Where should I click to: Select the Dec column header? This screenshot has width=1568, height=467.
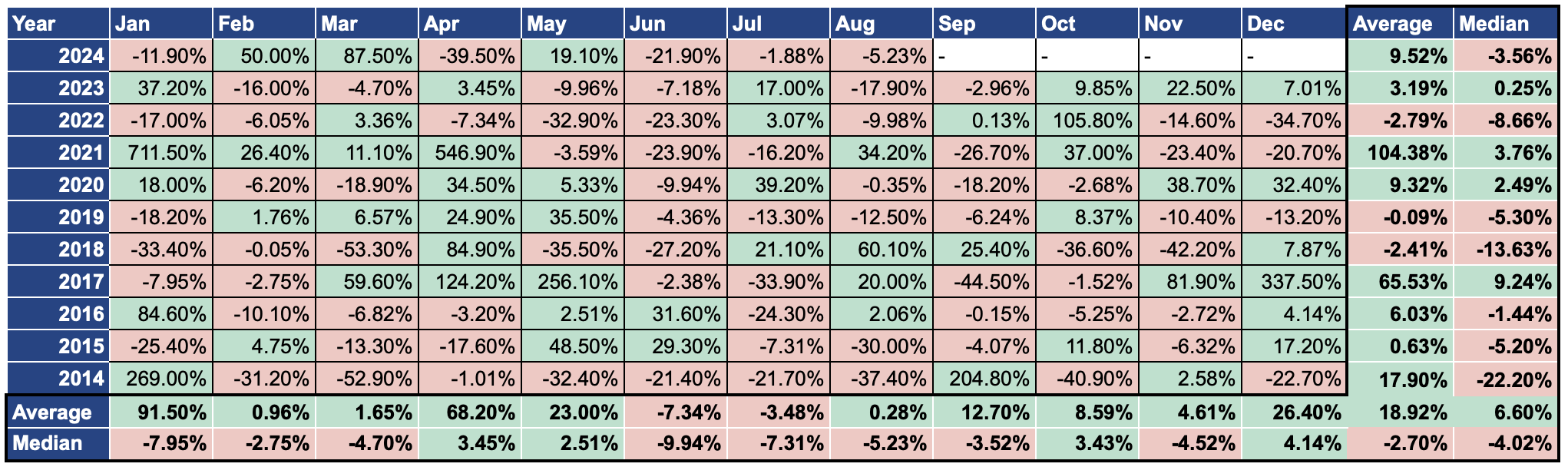[x=1293, y=24]
